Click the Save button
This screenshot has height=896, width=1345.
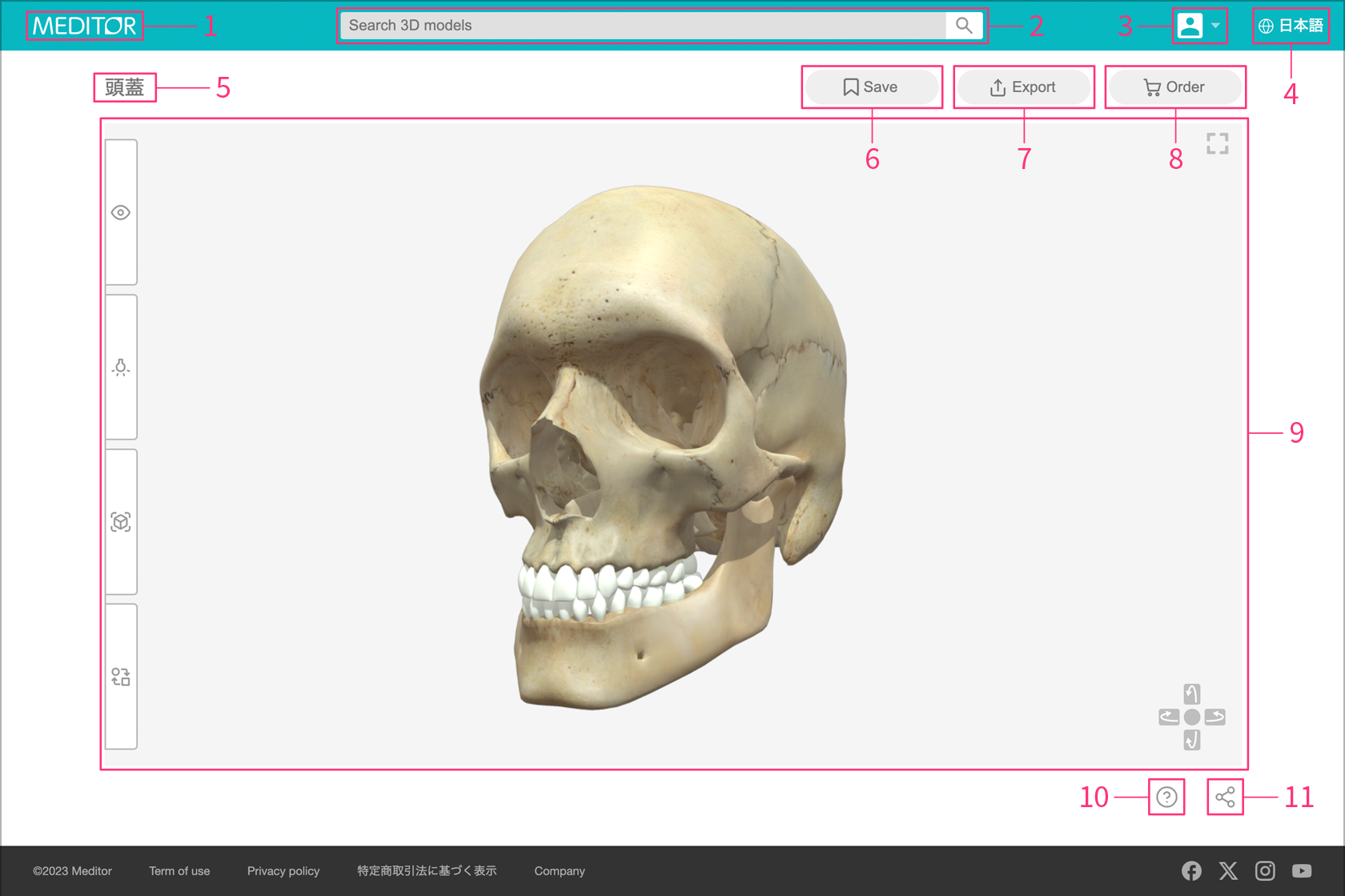871,87
